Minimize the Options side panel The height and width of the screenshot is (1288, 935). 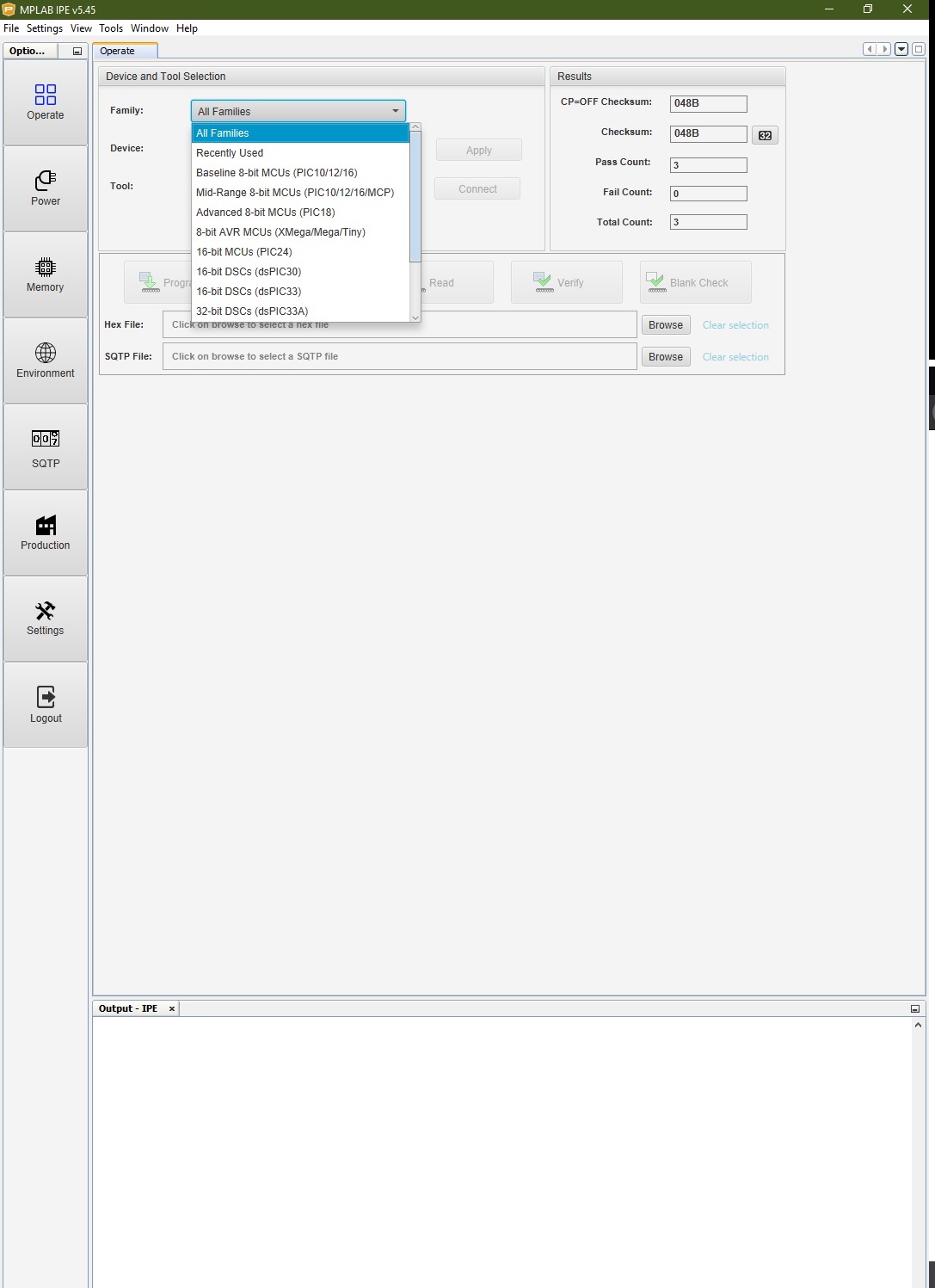(x=77, y=52)
